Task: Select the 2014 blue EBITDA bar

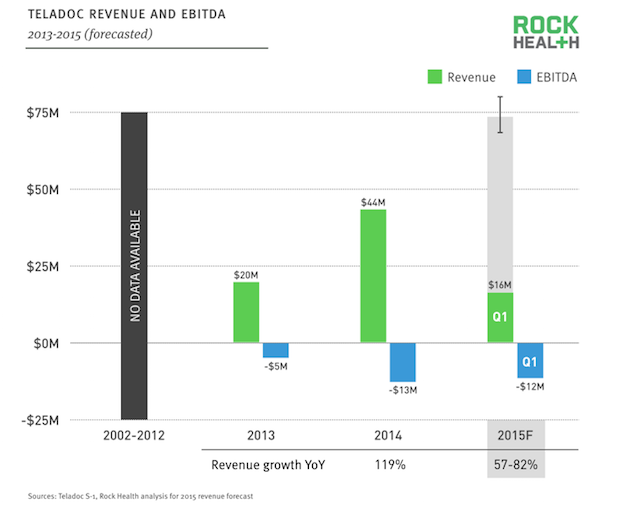Action: tap(403, 362)
